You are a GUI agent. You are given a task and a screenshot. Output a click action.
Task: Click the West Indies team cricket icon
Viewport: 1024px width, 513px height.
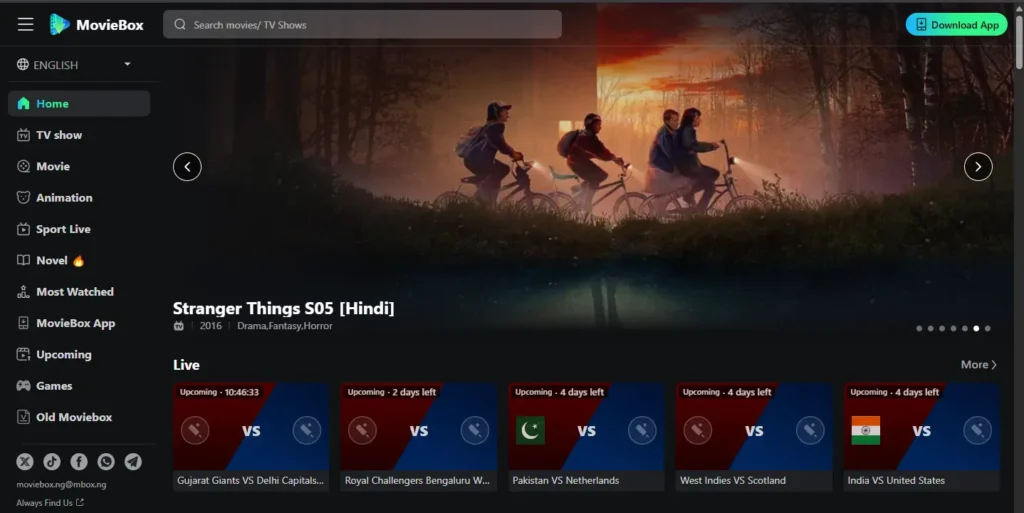(x=697, y=431)
